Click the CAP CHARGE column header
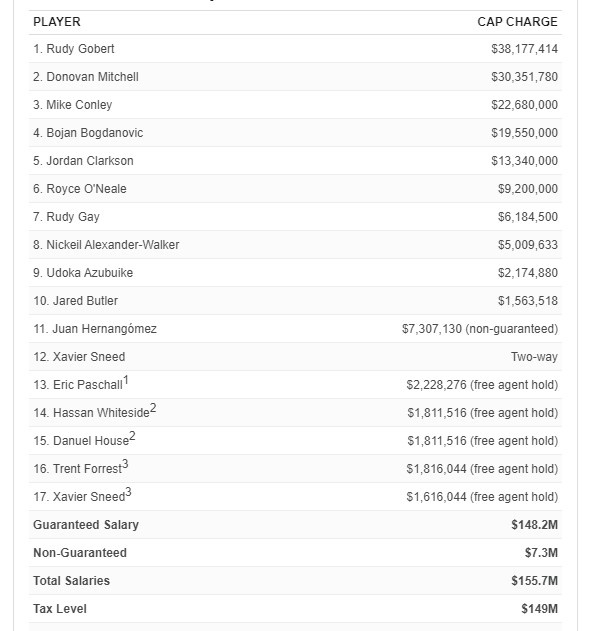The height and width of the screenshot is (631, 592). coord(517,22)
